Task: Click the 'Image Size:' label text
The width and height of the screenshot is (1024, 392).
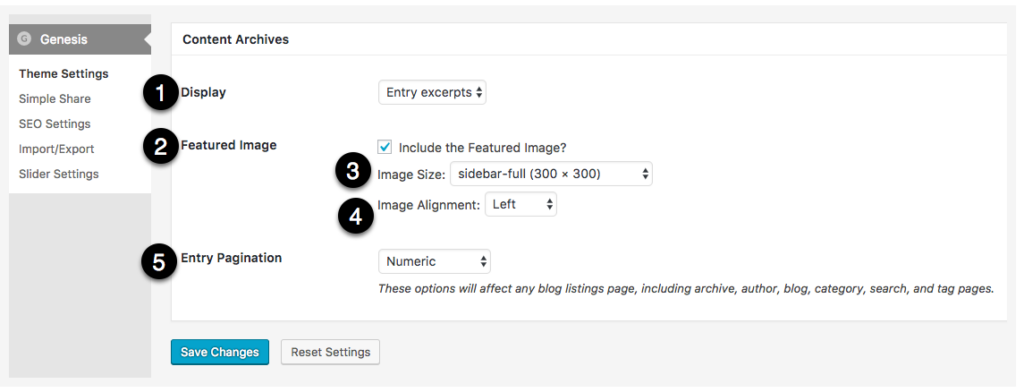Action: coord(411,174)
